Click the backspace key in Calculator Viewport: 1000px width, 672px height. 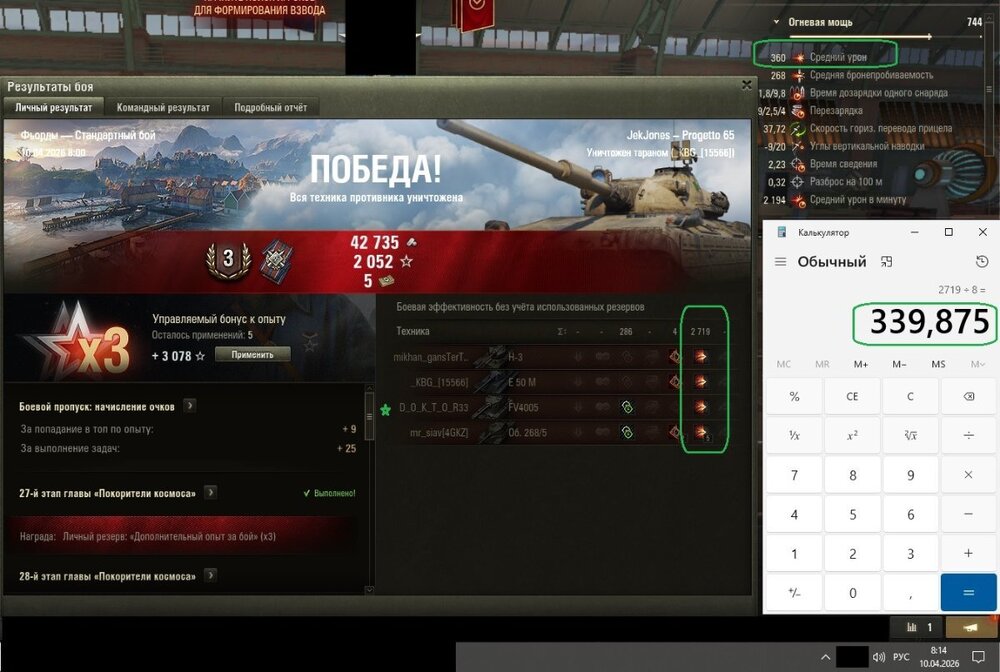[x=968, y=396]
